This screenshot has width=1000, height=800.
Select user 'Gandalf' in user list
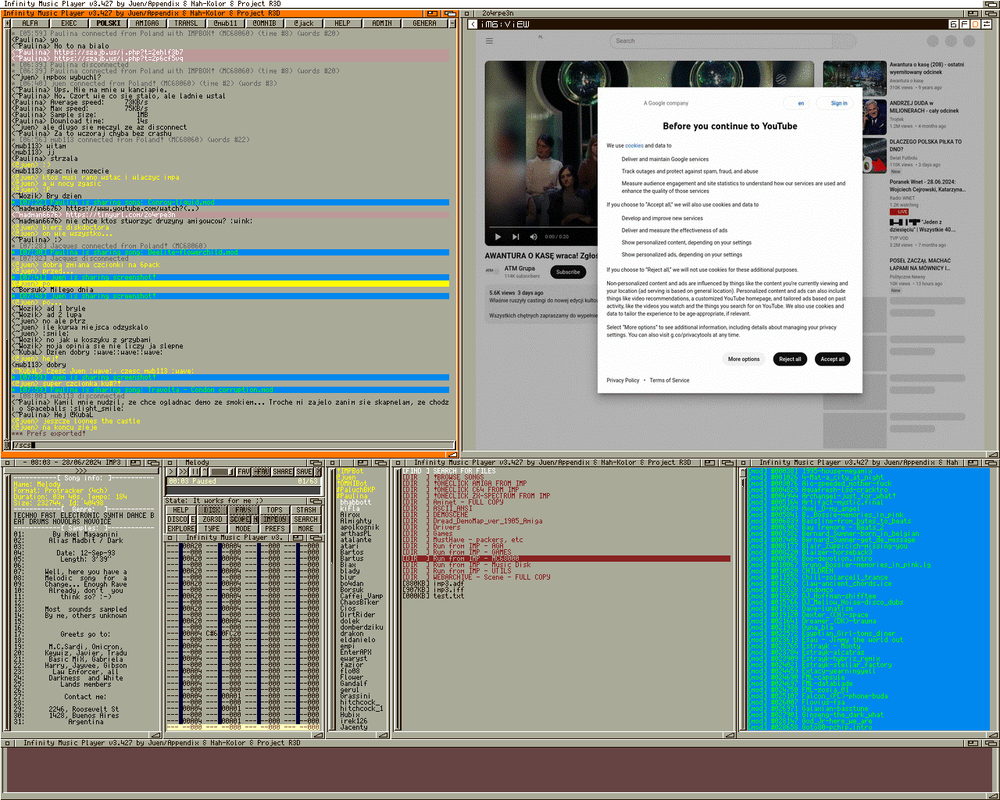click(353, 683)
